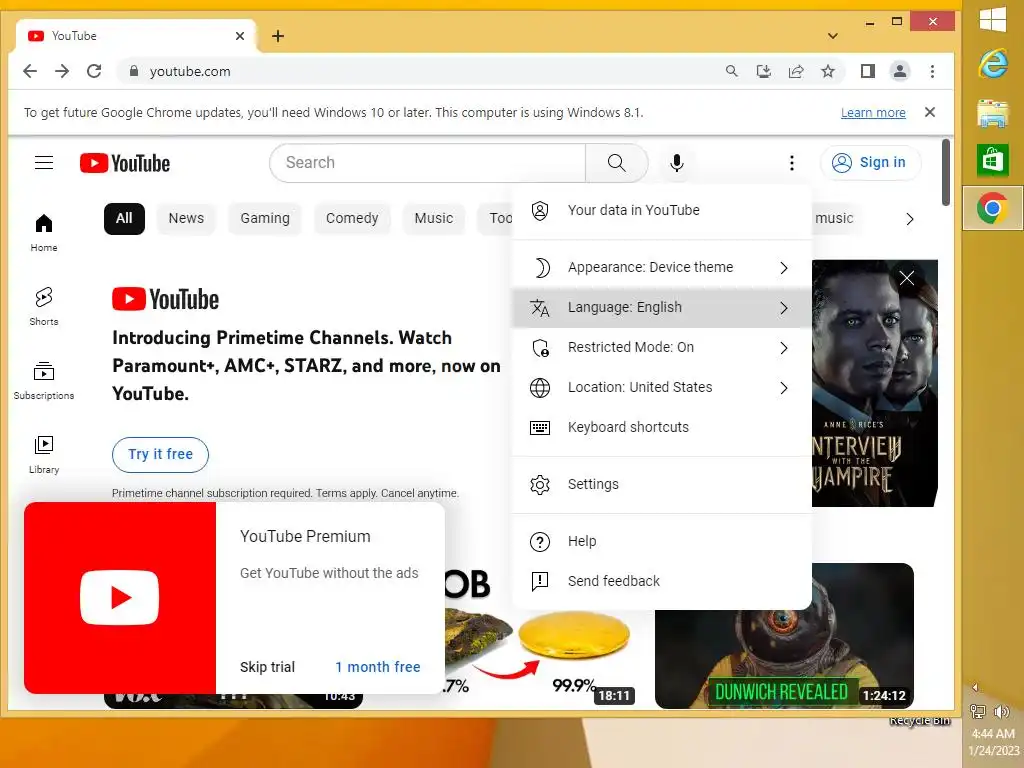Screen dimensions: 1024x768
Task: Click the network status tray icon
Action: point(978,711)
